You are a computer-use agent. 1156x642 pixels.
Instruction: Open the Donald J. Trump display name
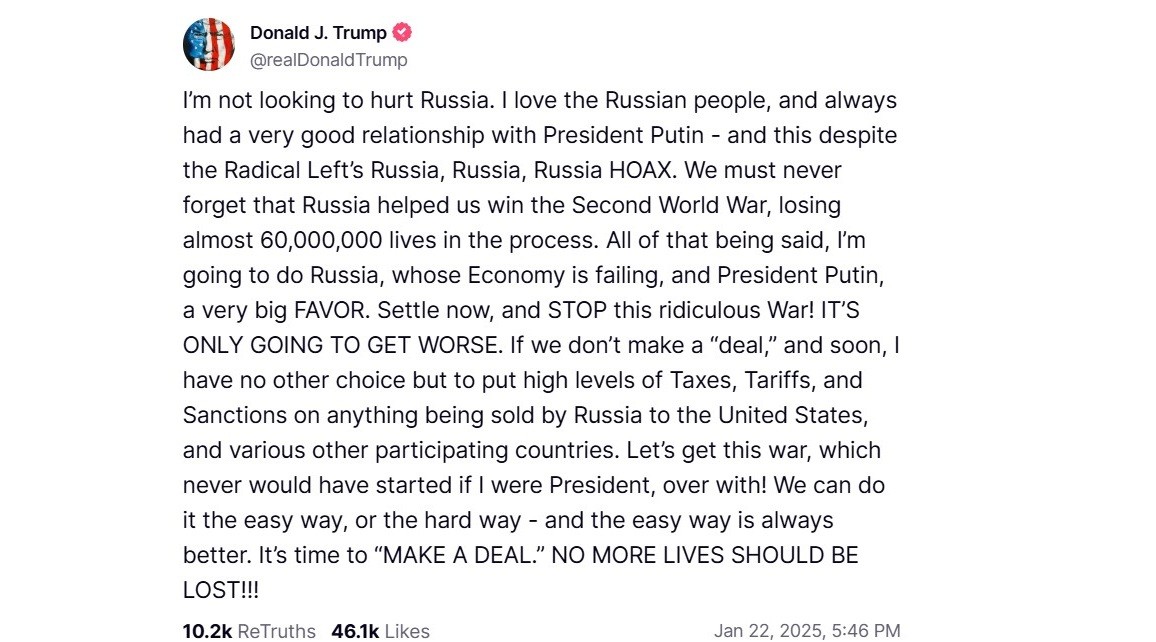[318, 33]
